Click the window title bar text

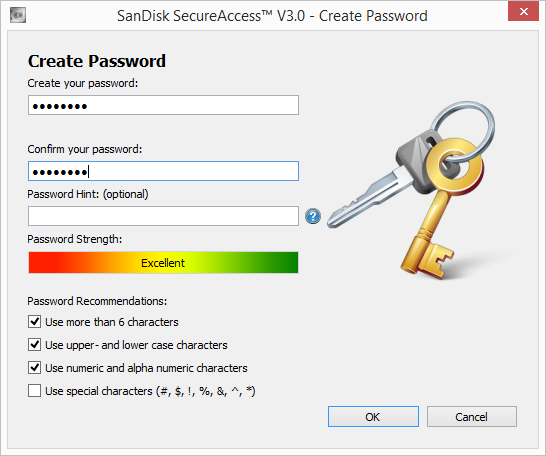(x=272, y=16)
